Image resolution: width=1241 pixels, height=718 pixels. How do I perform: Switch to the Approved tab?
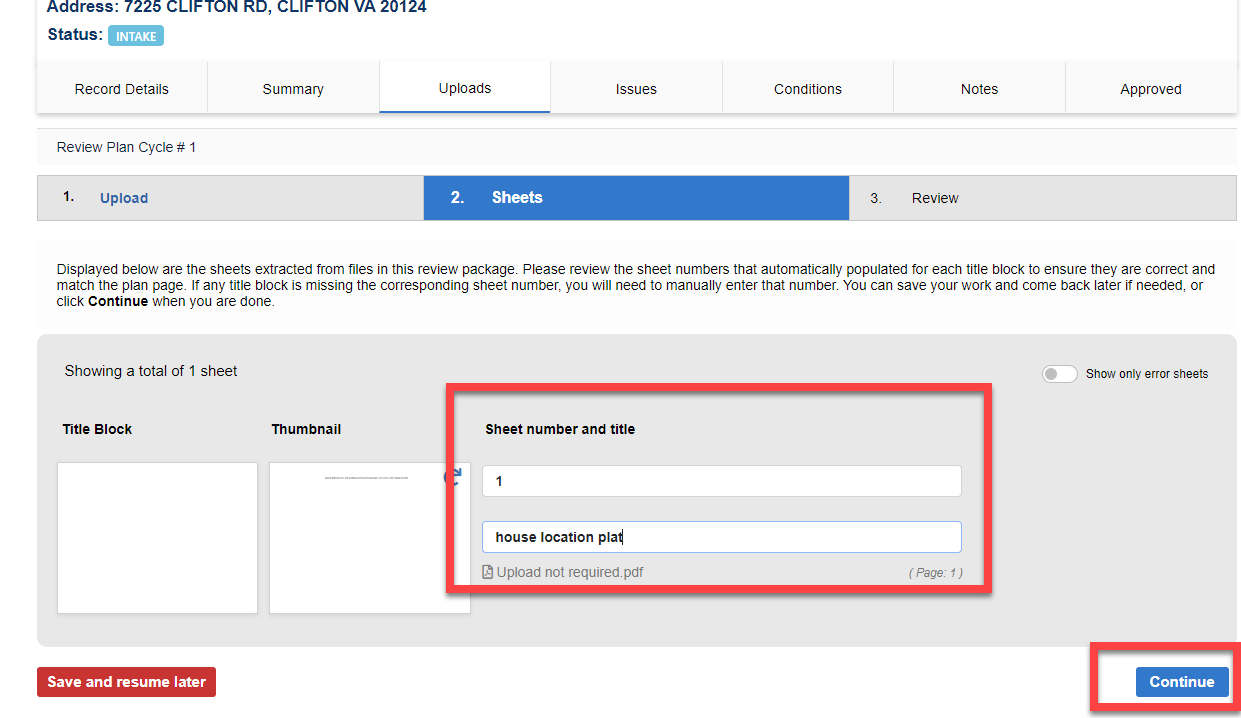click(x=1151, y=88)
